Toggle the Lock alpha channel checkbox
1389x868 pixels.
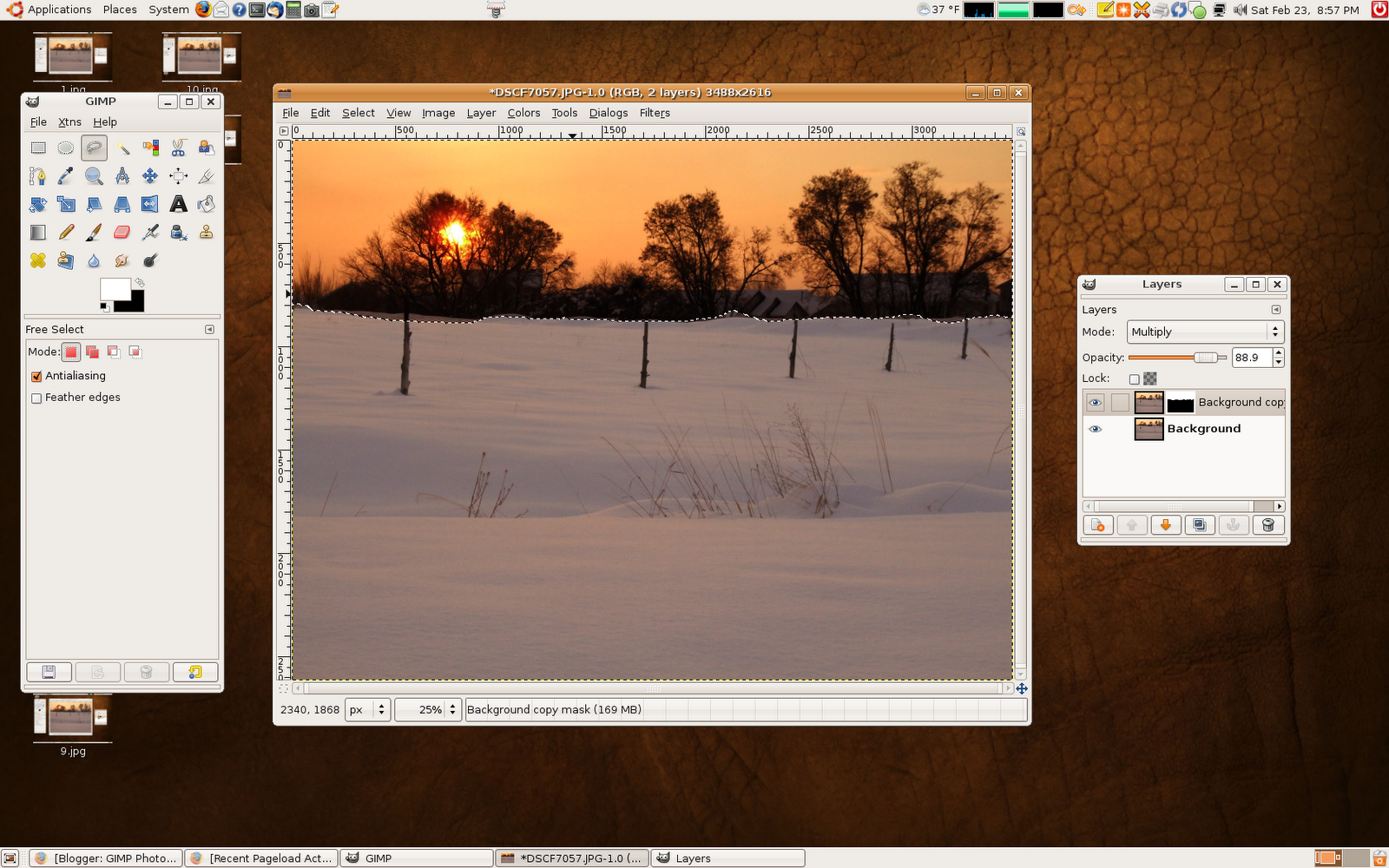coord(1134,378)
